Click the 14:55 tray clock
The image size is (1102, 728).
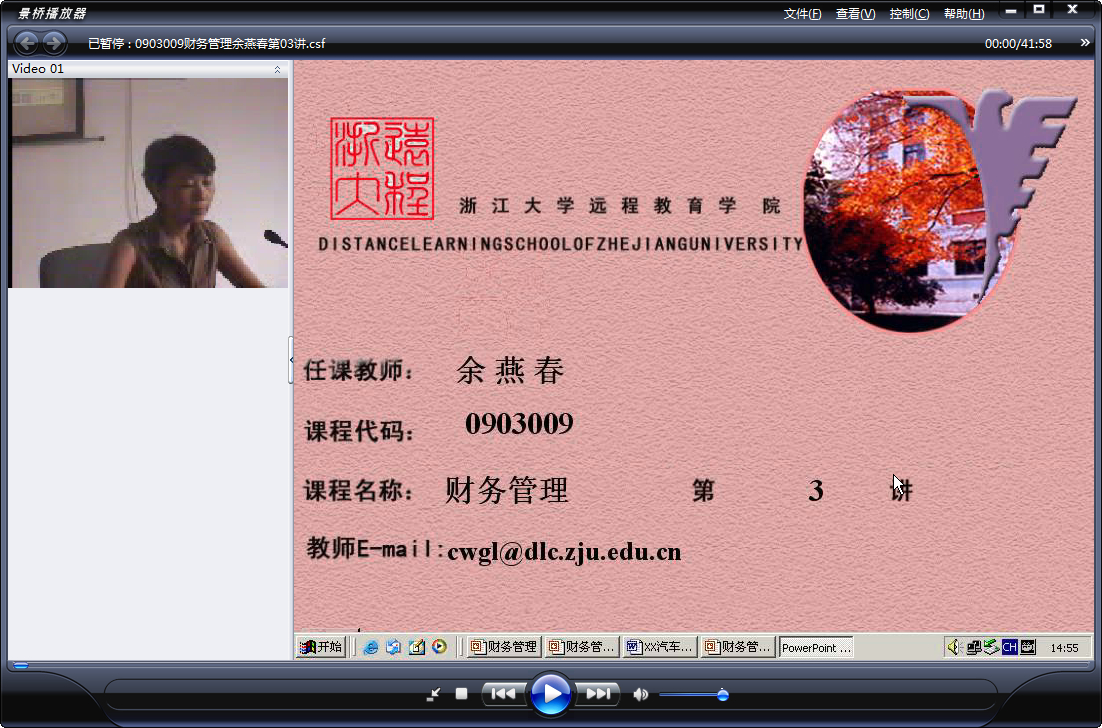point(1064,648)
